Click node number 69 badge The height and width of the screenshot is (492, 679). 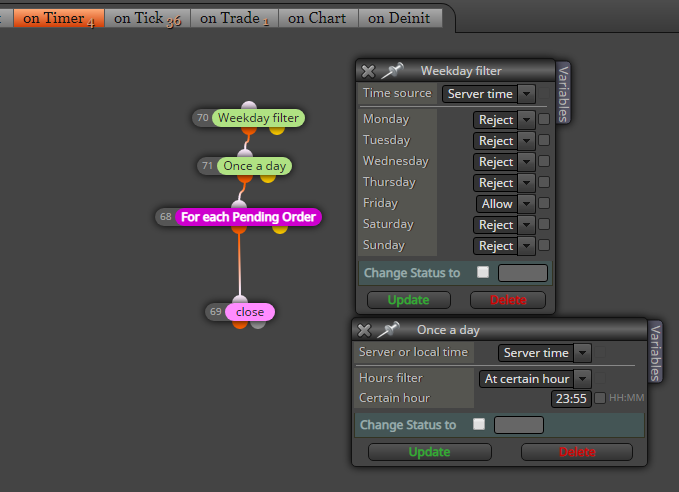(x=216, y=312)
